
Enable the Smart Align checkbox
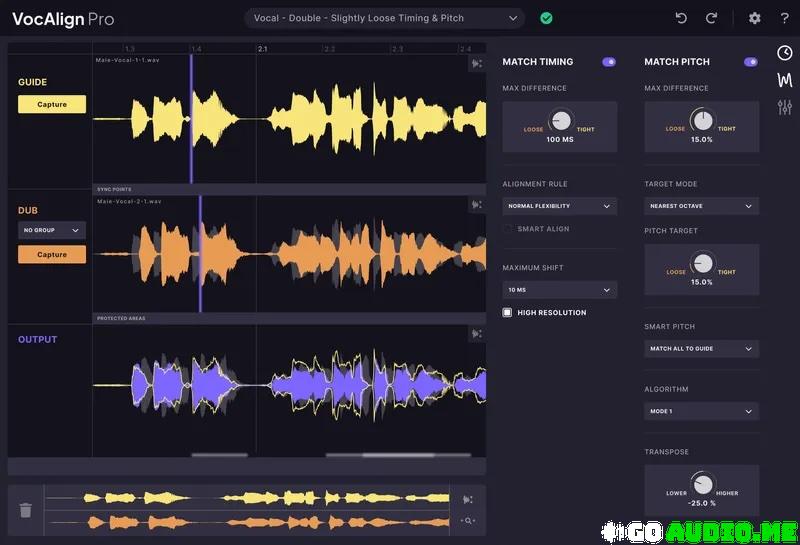(507, 229)
